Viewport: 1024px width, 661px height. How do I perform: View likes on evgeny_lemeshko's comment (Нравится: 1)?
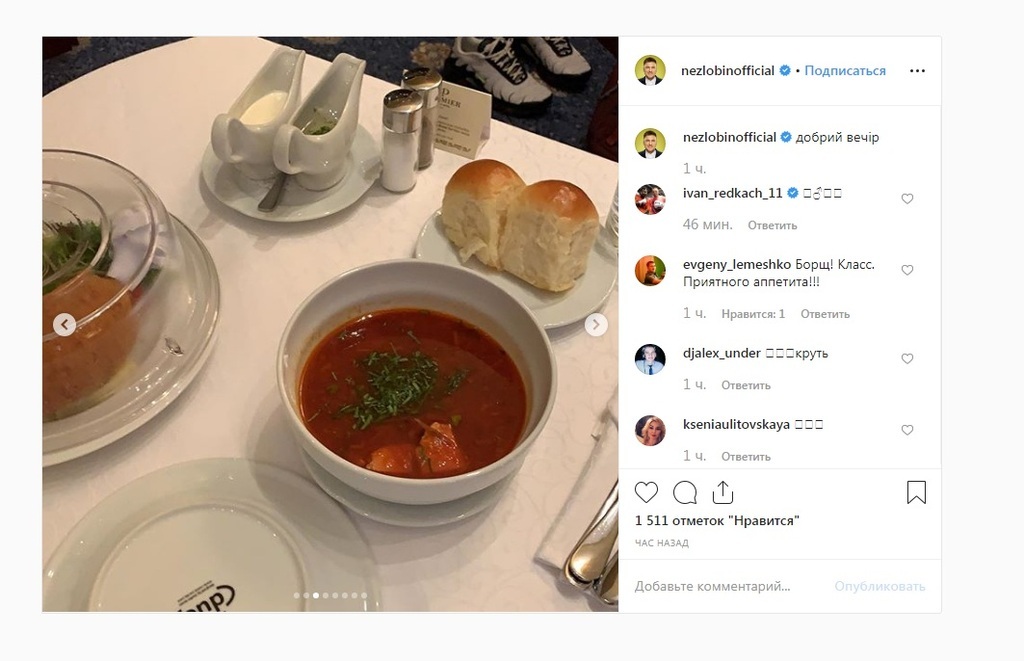[x=753, y=314]
